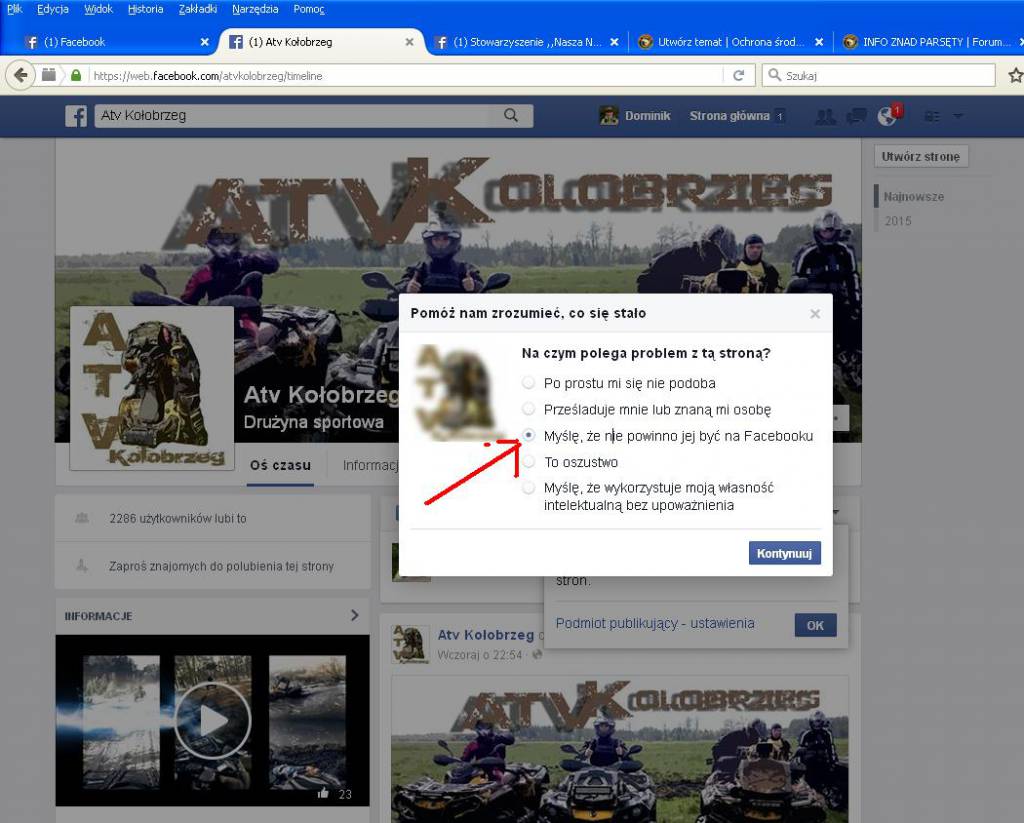Click the bookmark star icon
The width and height of the screenshot is (1024, 823).
[x=1016, y=76]
